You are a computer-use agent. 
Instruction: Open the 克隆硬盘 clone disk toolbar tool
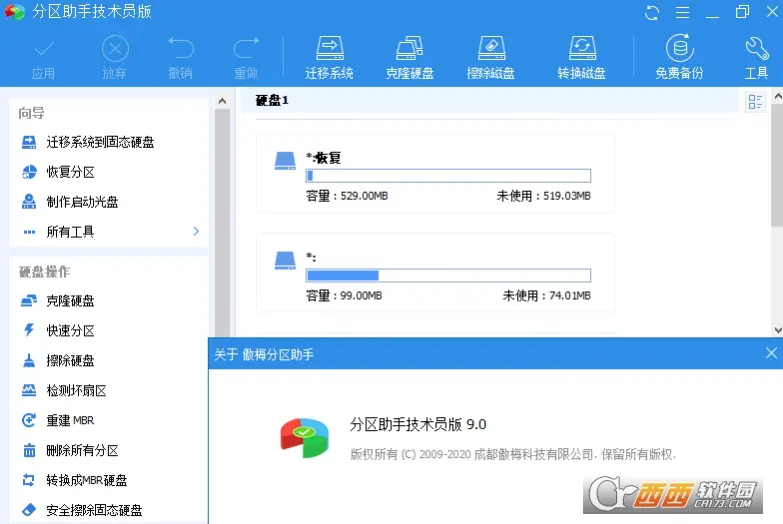(409, 58)
